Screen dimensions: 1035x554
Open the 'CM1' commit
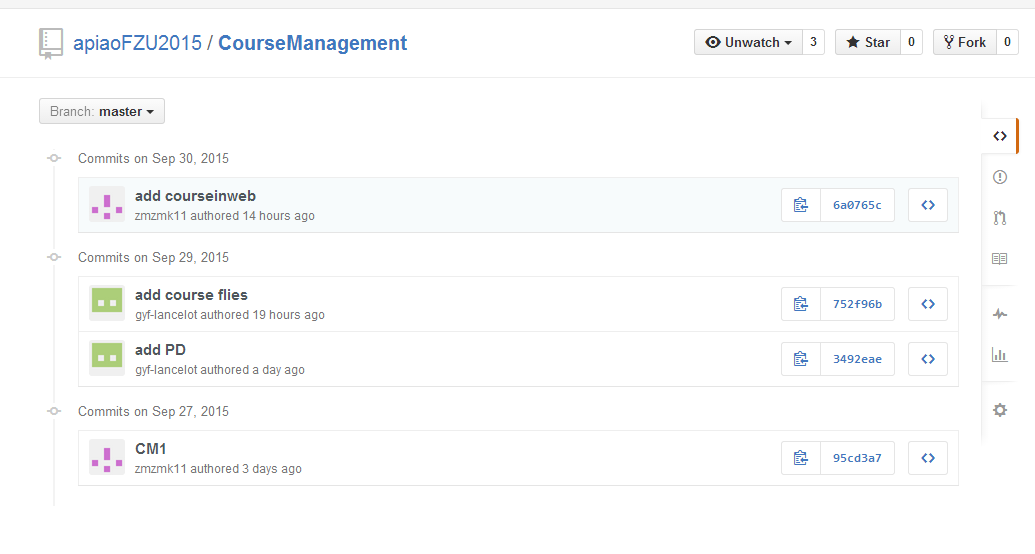(x=150, y=449)
